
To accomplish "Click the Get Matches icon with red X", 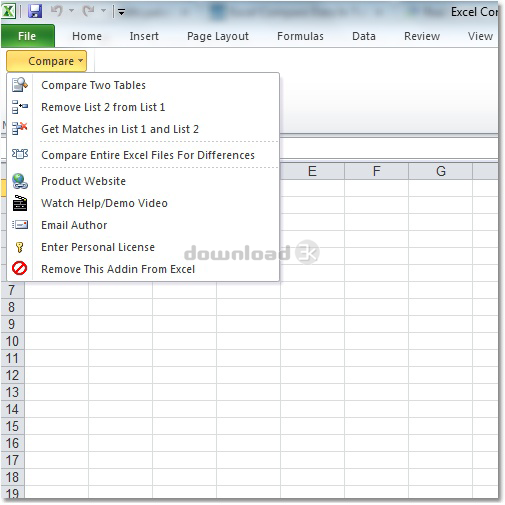I will [20, 128].
